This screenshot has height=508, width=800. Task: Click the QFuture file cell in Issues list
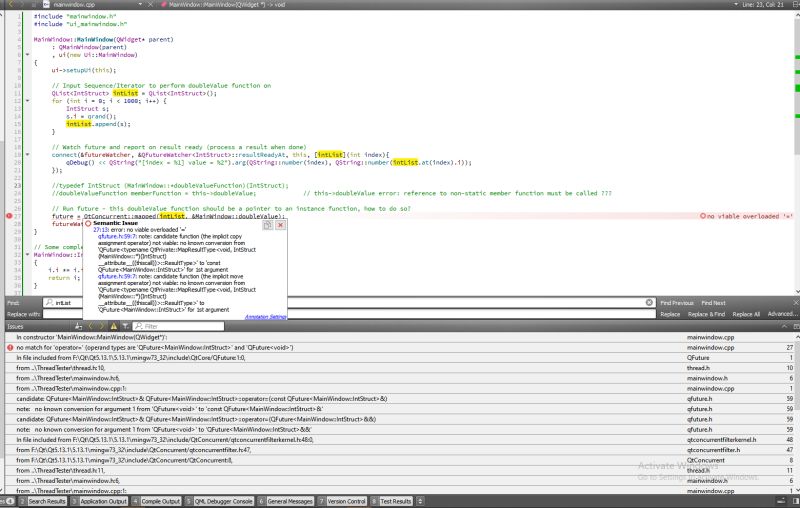tap(698, 358)
